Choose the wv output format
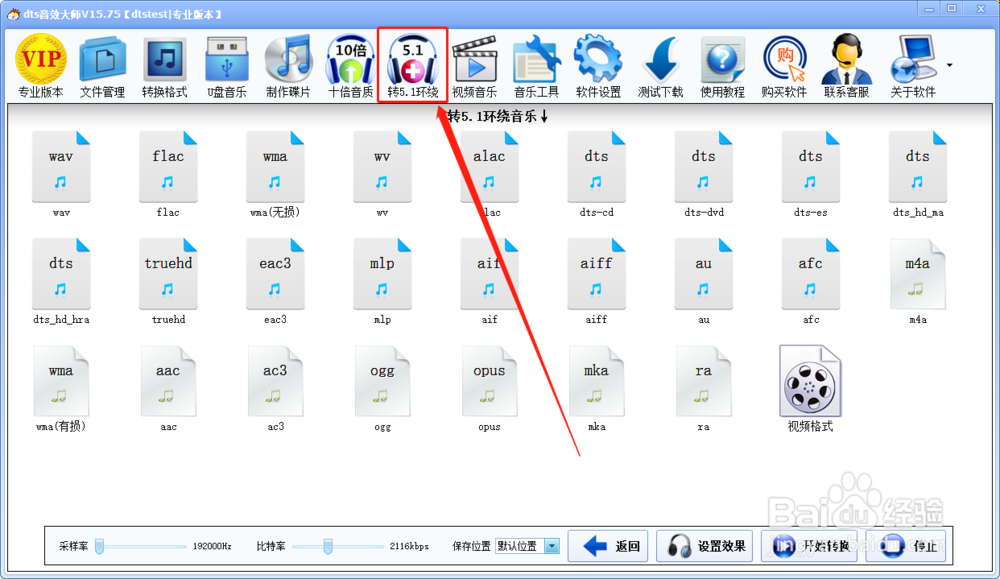 [382, 175]
